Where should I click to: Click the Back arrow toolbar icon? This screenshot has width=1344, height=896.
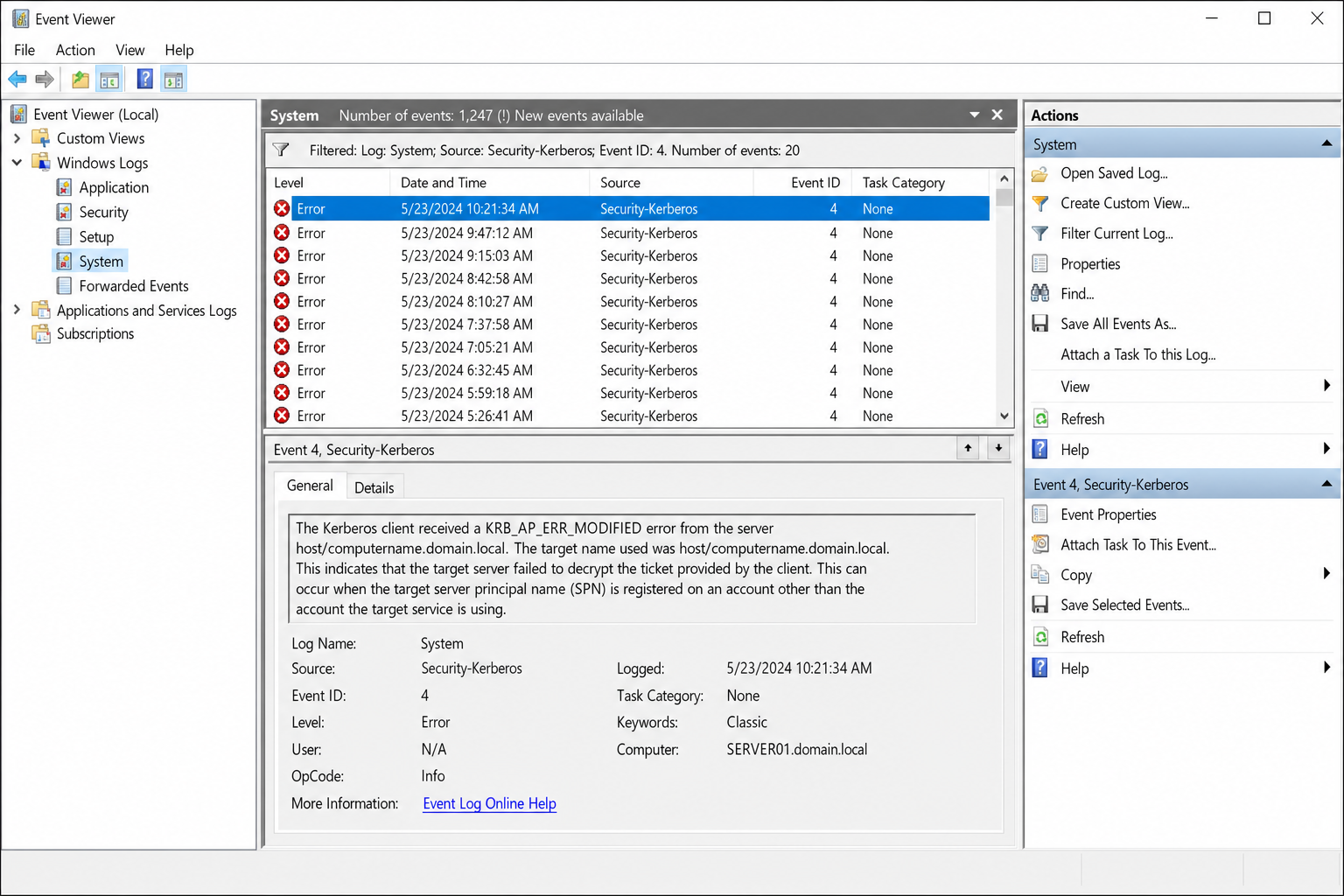(17, 80)
